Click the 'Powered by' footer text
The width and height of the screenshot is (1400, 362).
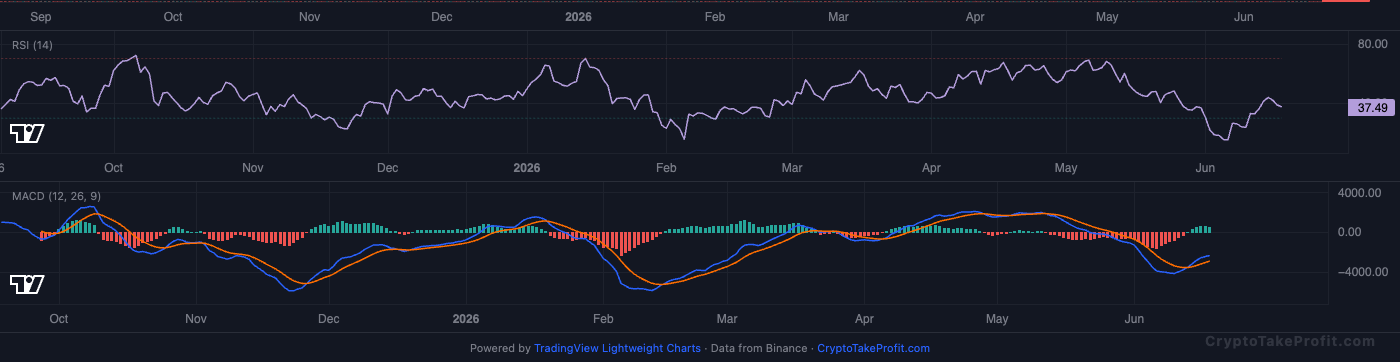[500, 349]
